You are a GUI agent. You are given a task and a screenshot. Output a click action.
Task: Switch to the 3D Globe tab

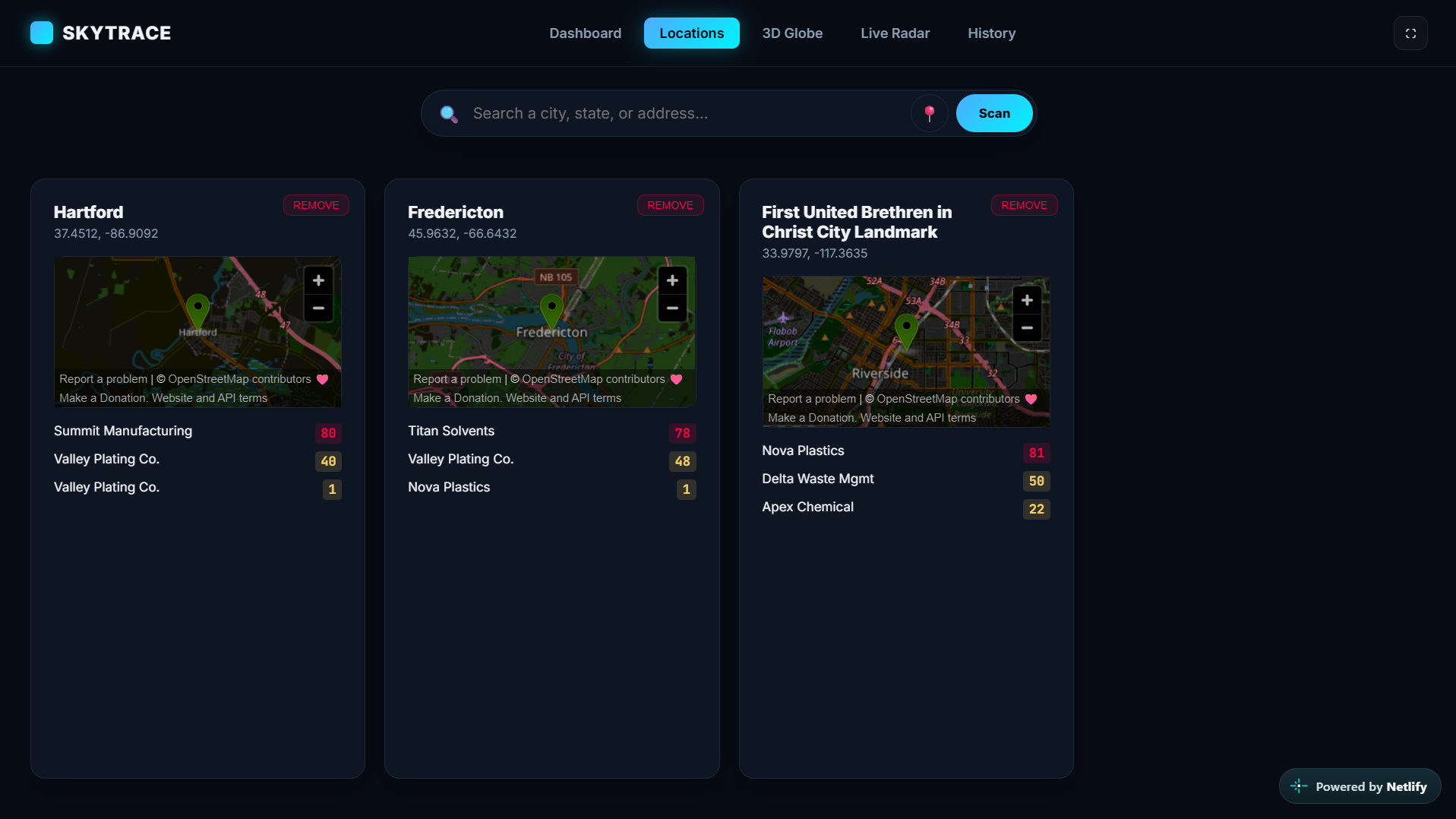[x=792, y=33]
